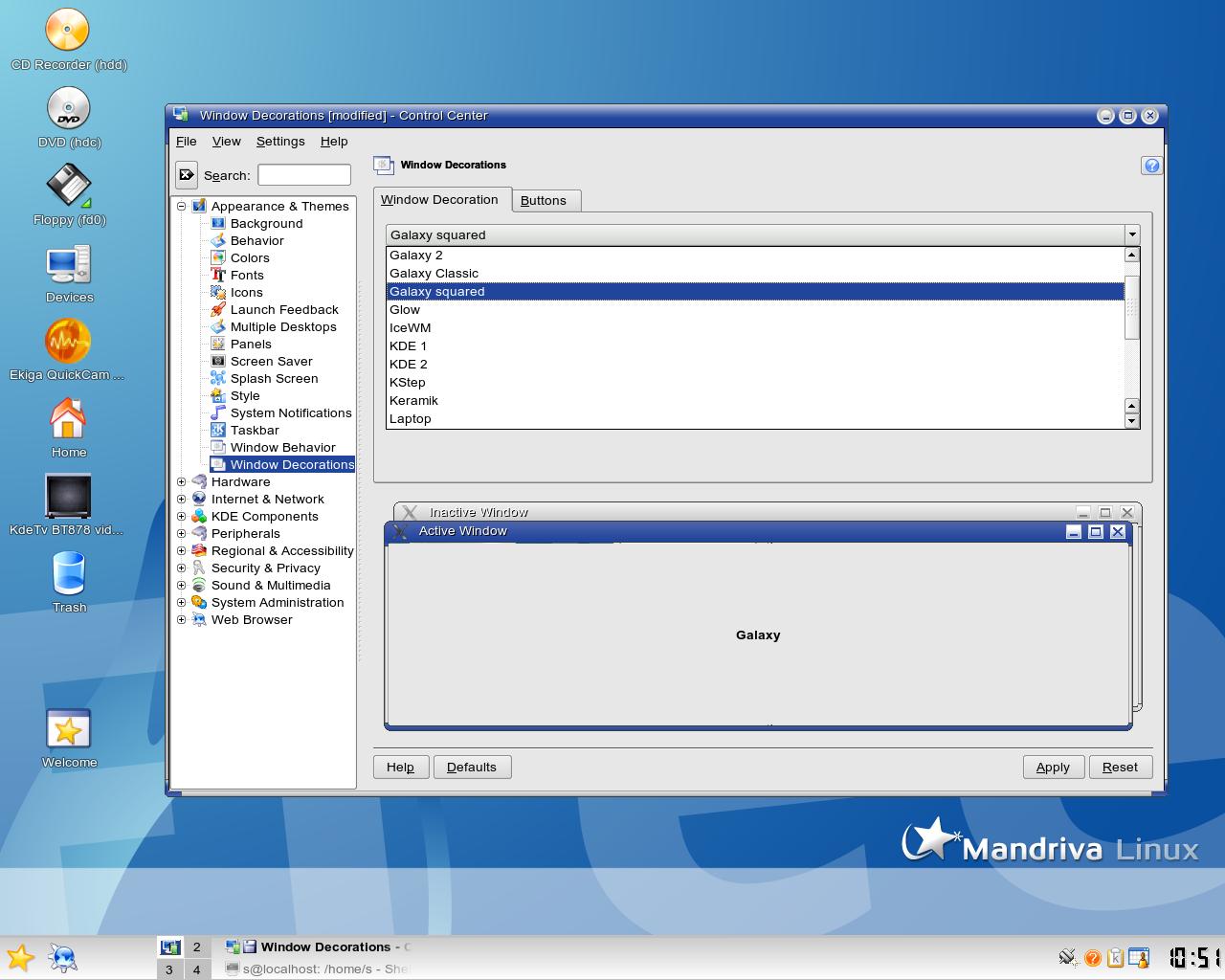Click the clear search icon beside Search
1225x980 pixels.
[187, 175]
